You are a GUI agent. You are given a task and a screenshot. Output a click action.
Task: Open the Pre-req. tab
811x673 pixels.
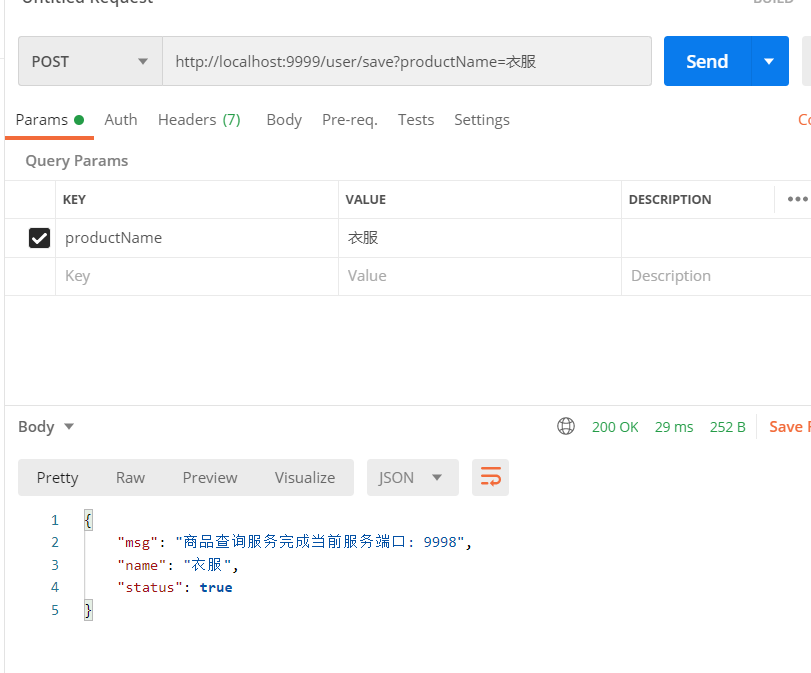point(350,120)
